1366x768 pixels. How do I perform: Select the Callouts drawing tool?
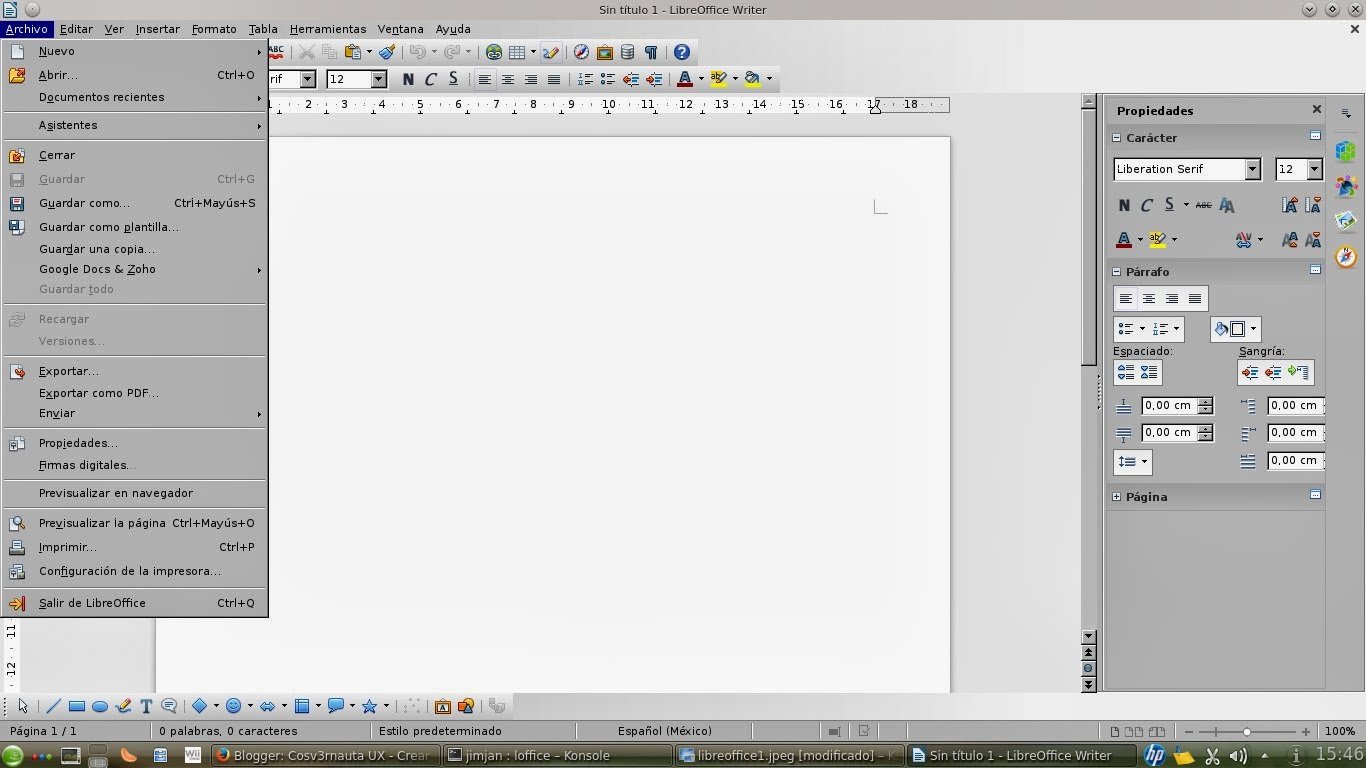pos(336,706)
